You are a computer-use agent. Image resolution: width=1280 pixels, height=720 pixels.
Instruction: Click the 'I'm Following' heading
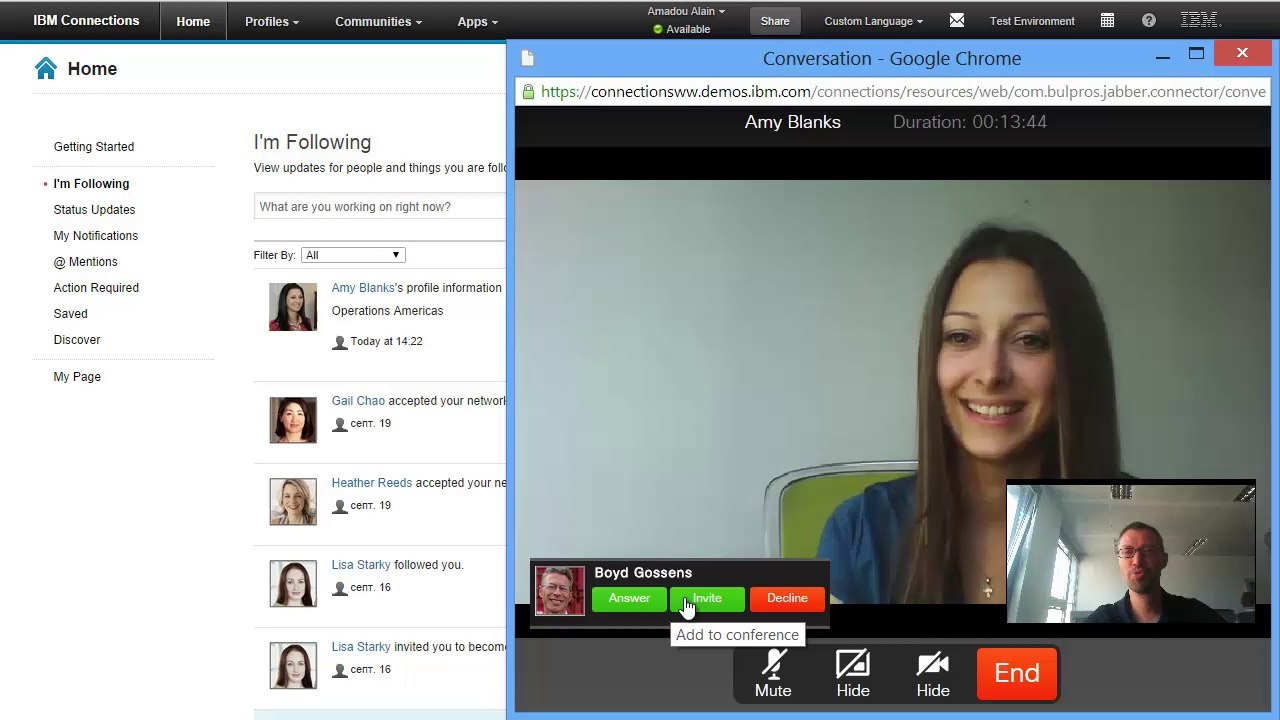coord(312,142)
